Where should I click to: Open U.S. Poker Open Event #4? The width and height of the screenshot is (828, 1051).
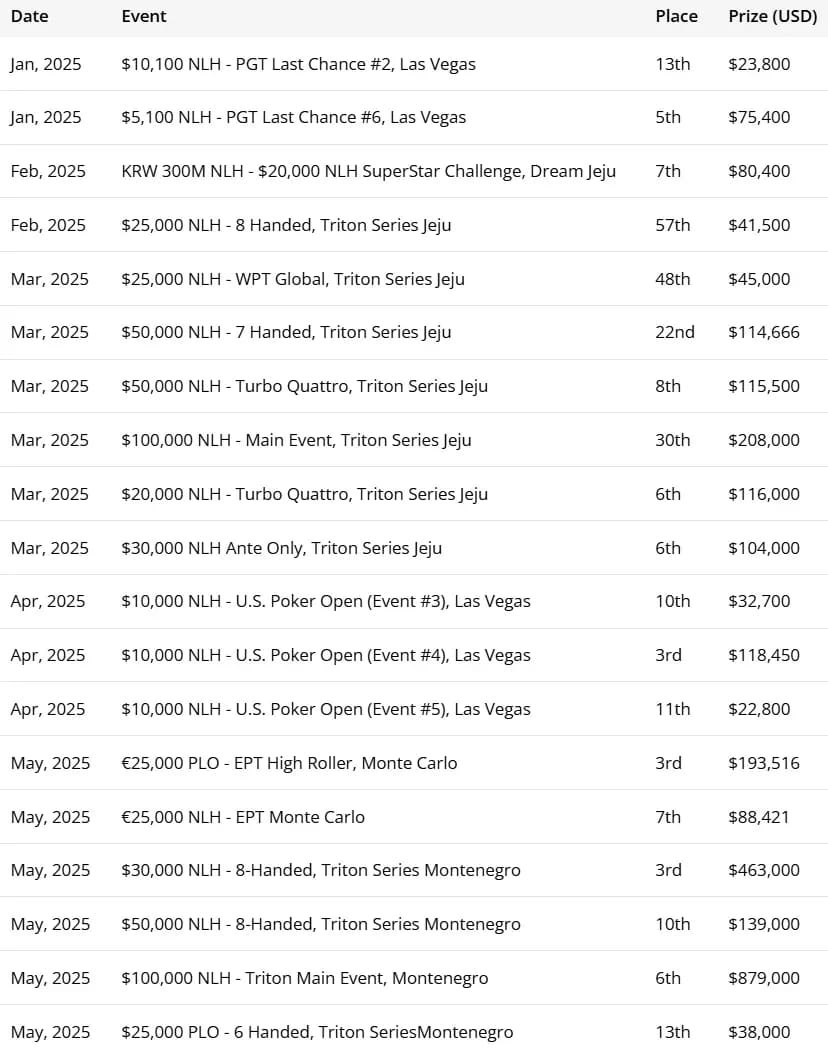click(326, 655)
